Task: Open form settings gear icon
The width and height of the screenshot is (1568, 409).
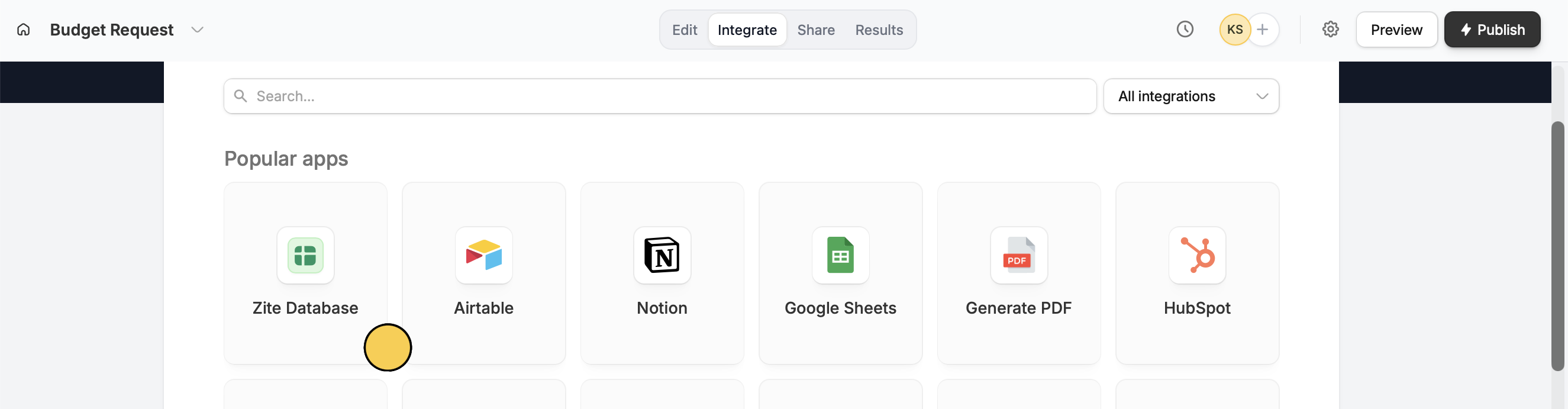Action: coord(1330,29)
